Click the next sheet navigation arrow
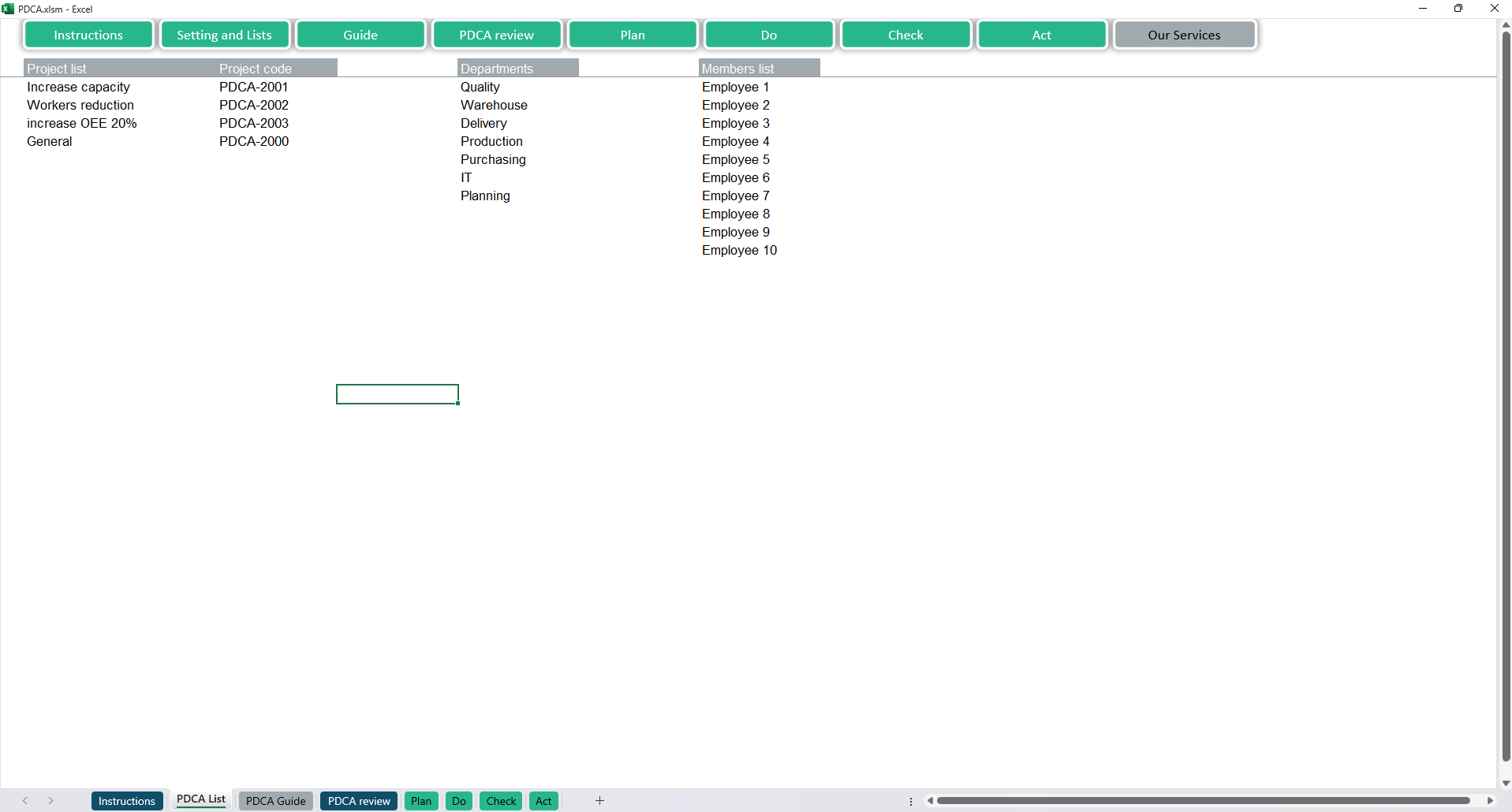 (50, 801)
